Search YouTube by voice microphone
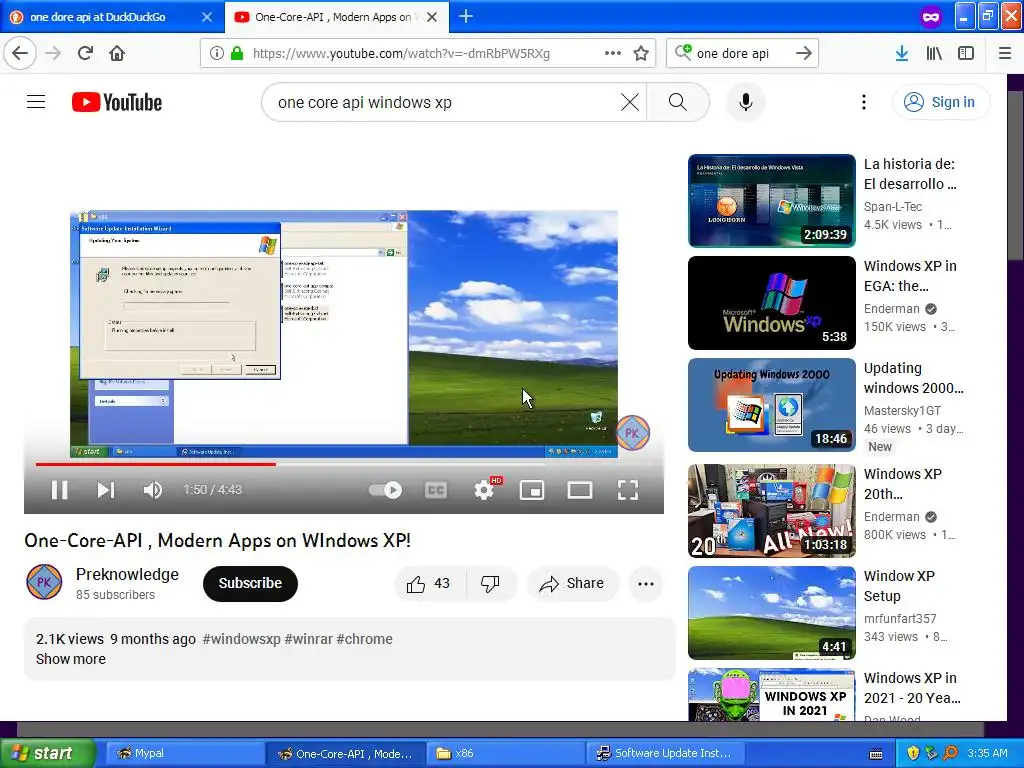Viewport: 1024px width, 768px height. click(x=745, y=102)
